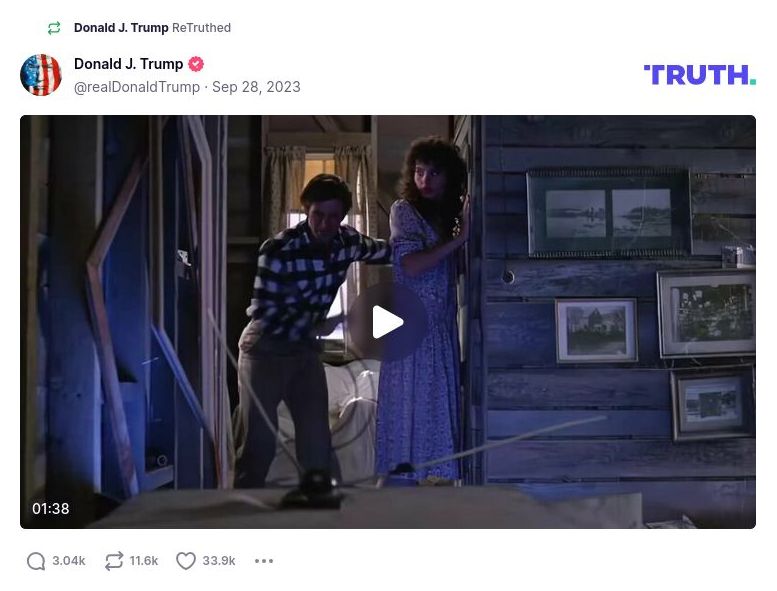Like the post with the heart icon

(186, 561)
